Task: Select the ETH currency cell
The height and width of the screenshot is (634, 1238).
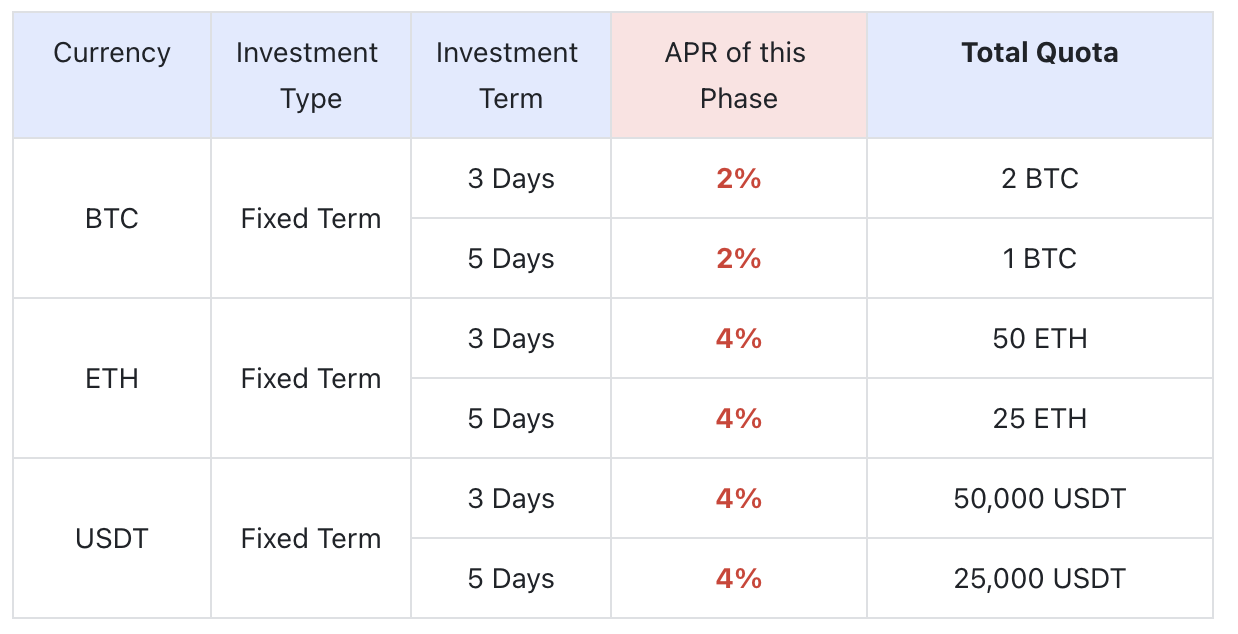Action: click(112, 379)
